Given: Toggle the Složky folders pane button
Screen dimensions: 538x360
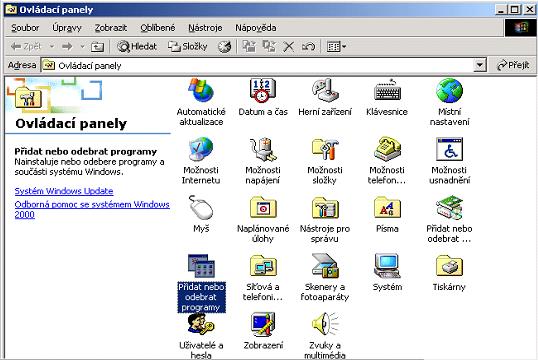Looking at the screenshot, I should (x=188, y=46).
